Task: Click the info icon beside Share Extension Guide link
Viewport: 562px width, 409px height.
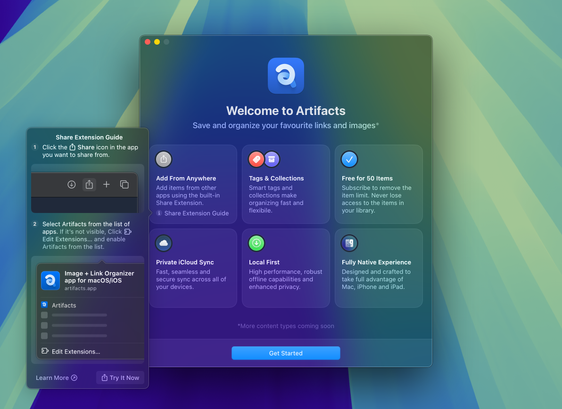Action: pos(159,213)
